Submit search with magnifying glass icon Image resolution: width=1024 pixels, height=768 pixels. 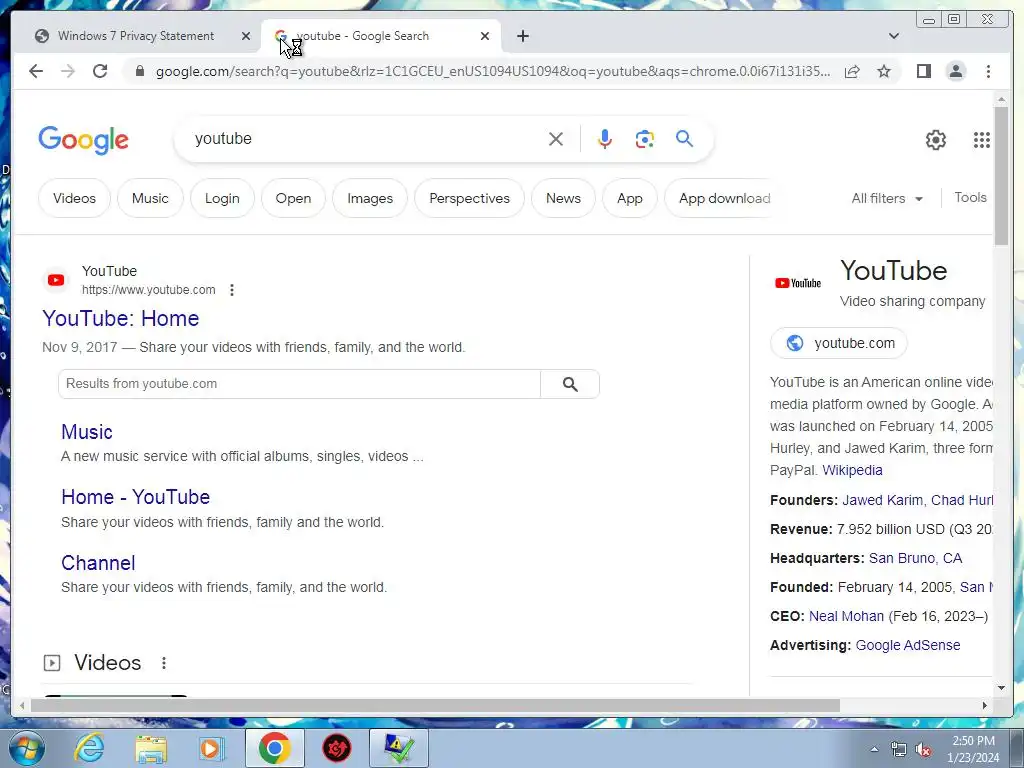pos(684,138)
